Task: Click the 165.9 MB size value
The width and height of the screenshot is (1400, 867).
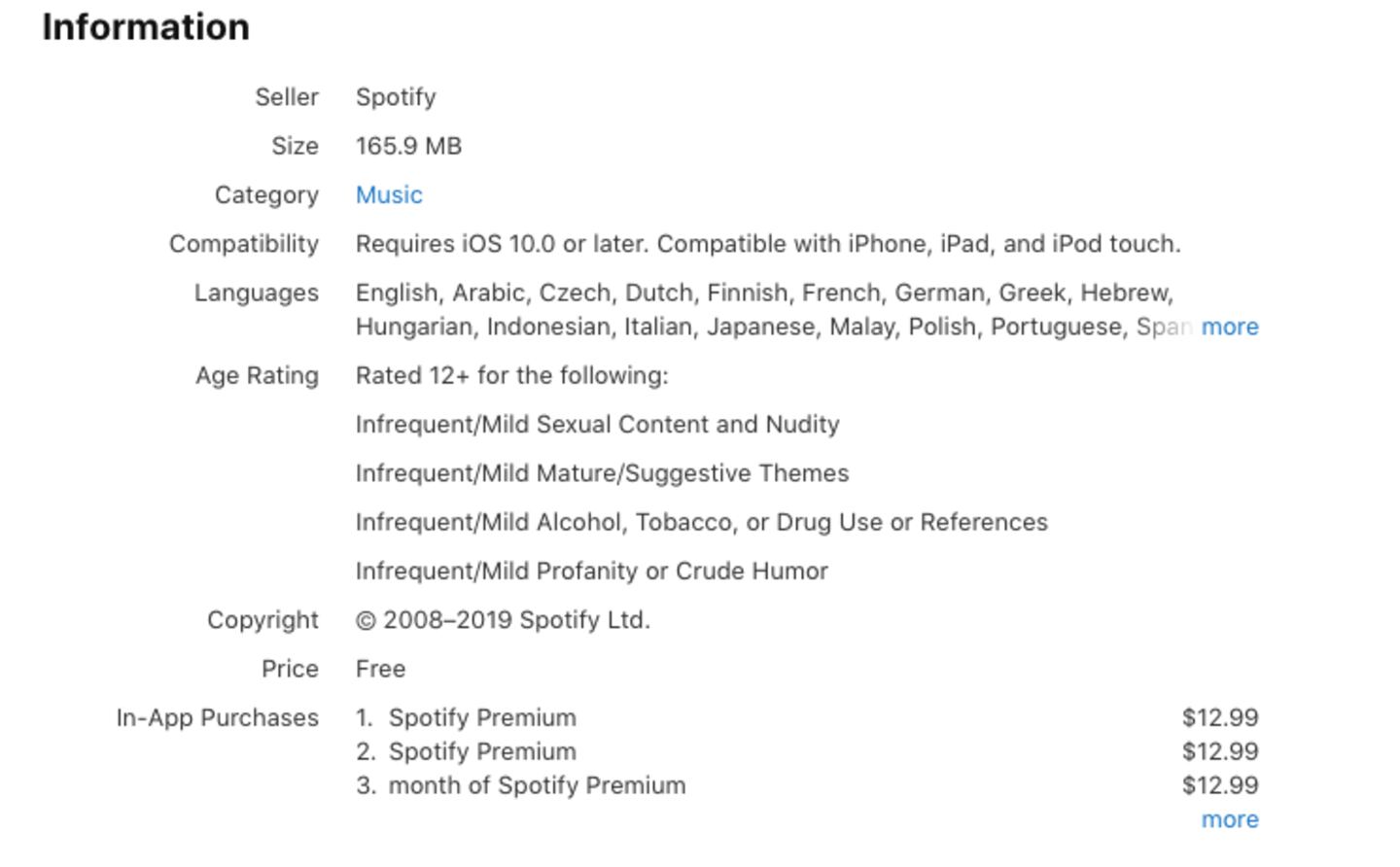Action: 408,146
